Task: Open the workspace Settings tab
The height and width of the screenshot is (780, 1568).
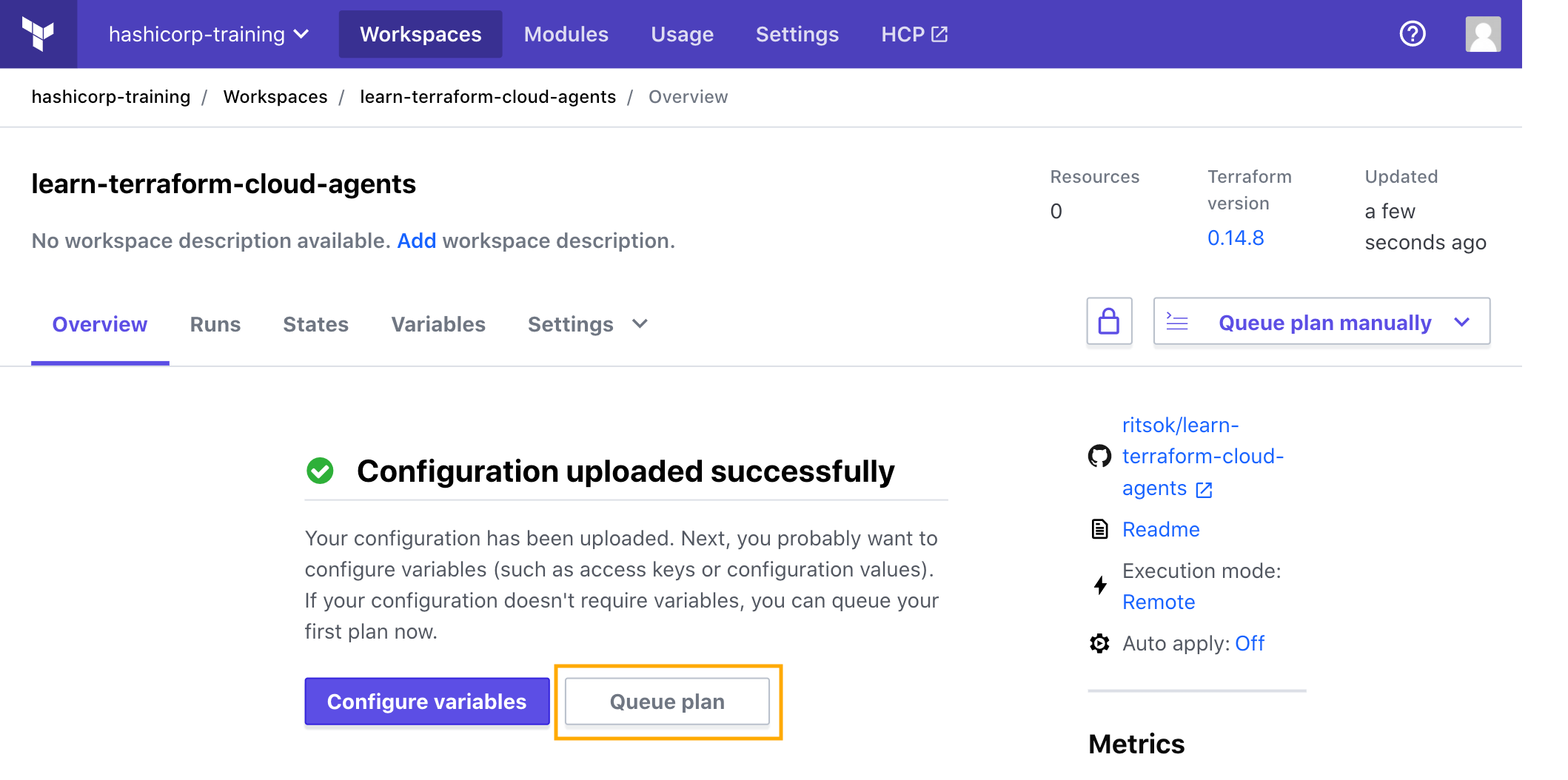Action: pyautogui.click(x=588, y=324)
